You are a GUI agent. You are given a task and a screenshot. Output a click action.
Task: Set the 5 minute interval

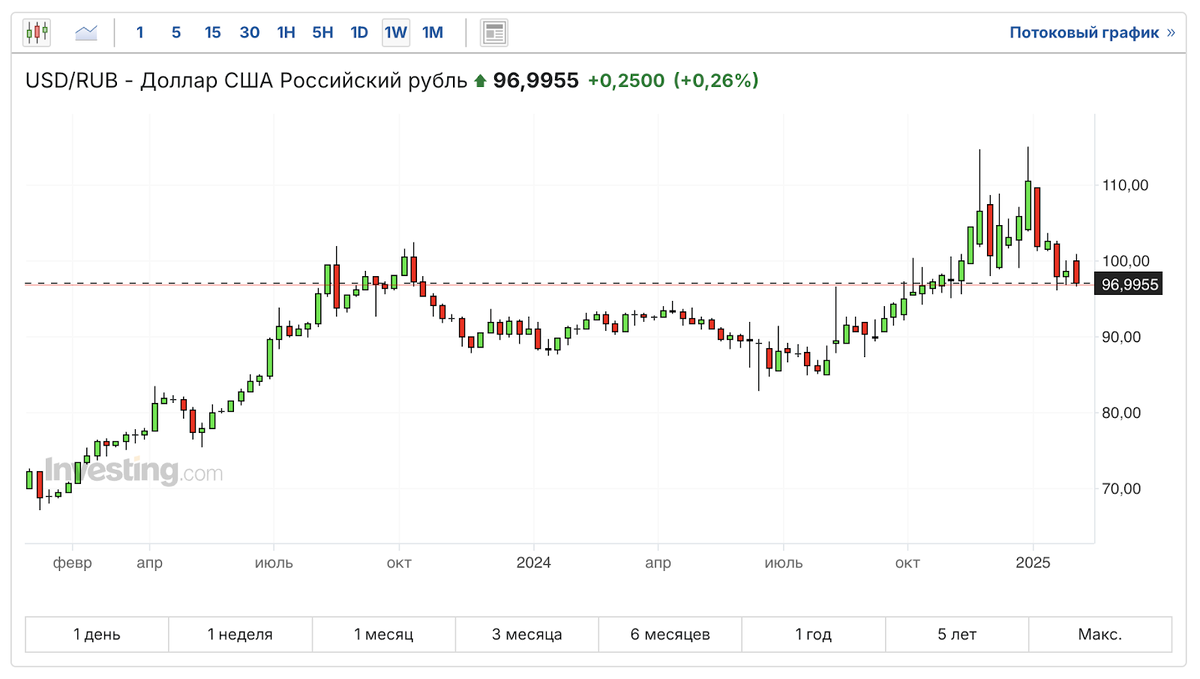pos(176,32)
